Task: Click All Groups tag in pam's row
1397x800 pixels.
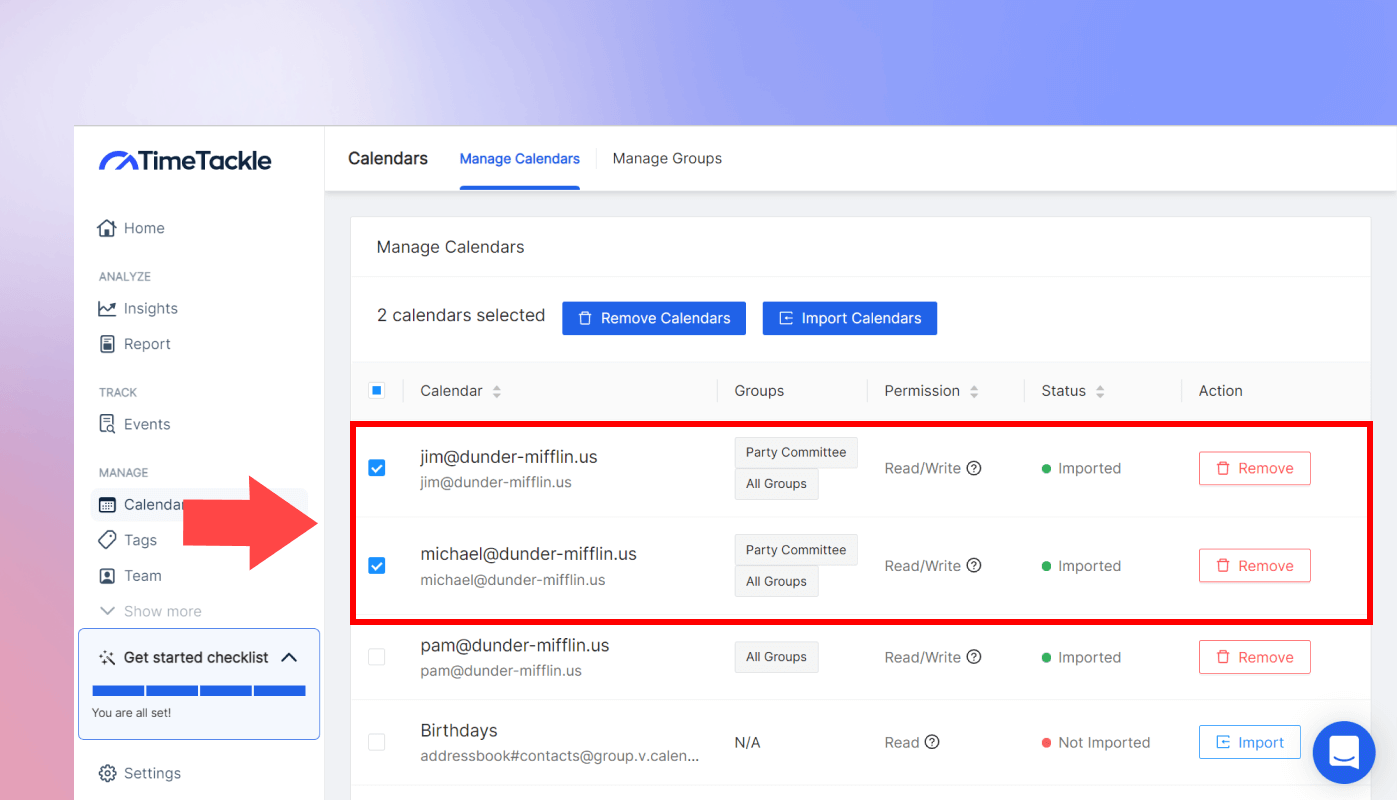Action: coord(776,657)
